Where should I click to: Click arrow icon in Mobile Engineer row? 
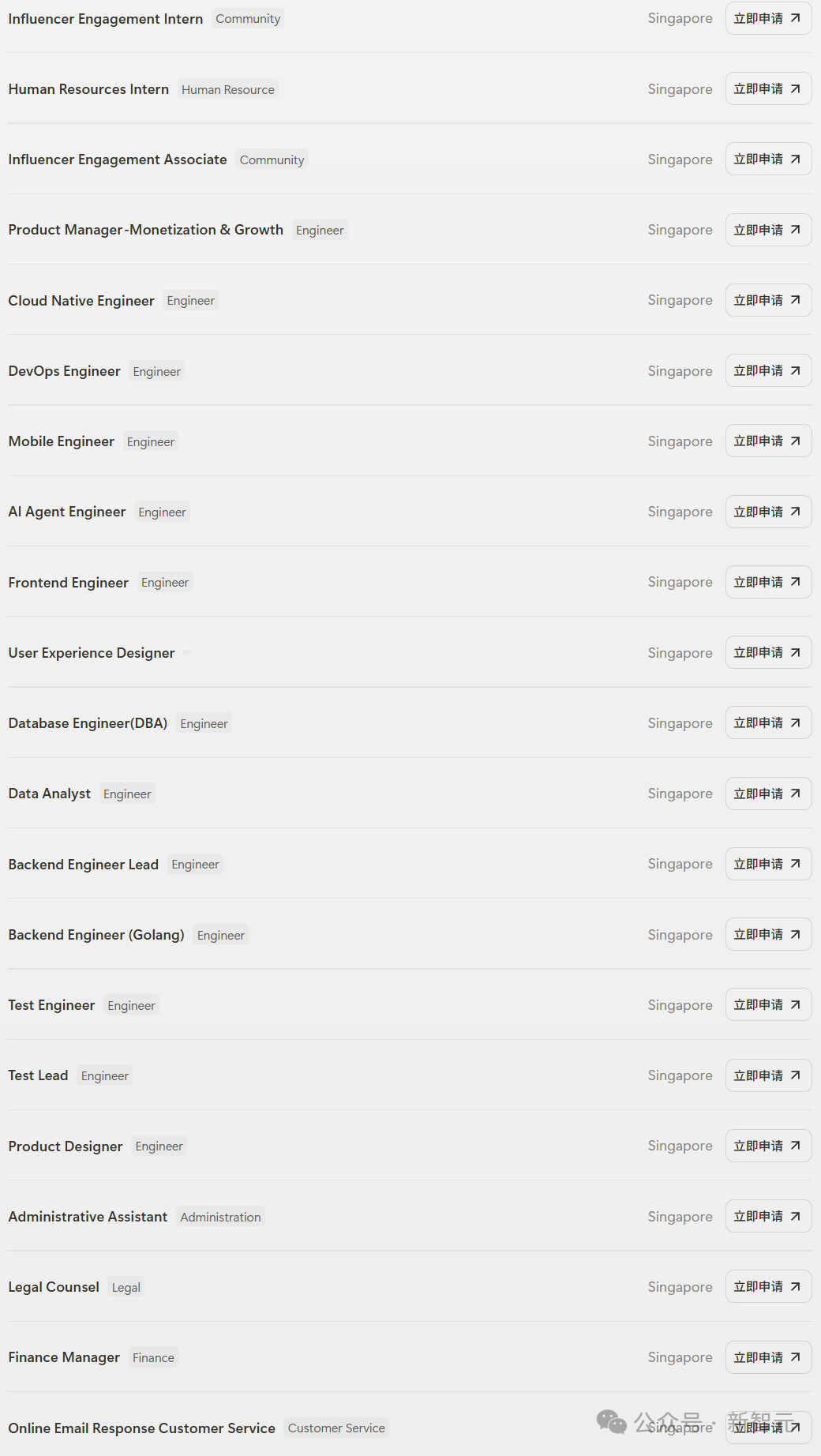point(795,441)
